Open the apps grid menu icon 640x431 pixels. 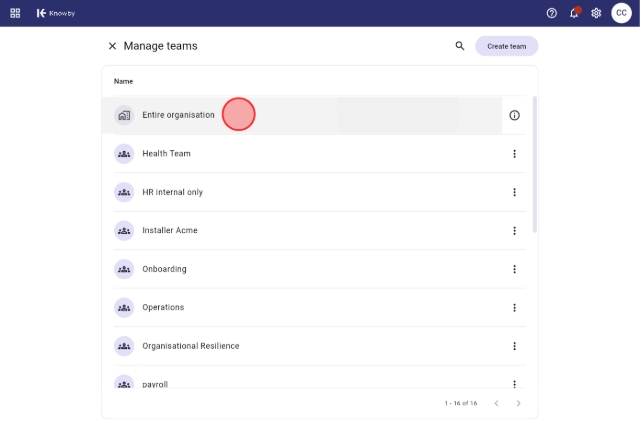(15, 13)
